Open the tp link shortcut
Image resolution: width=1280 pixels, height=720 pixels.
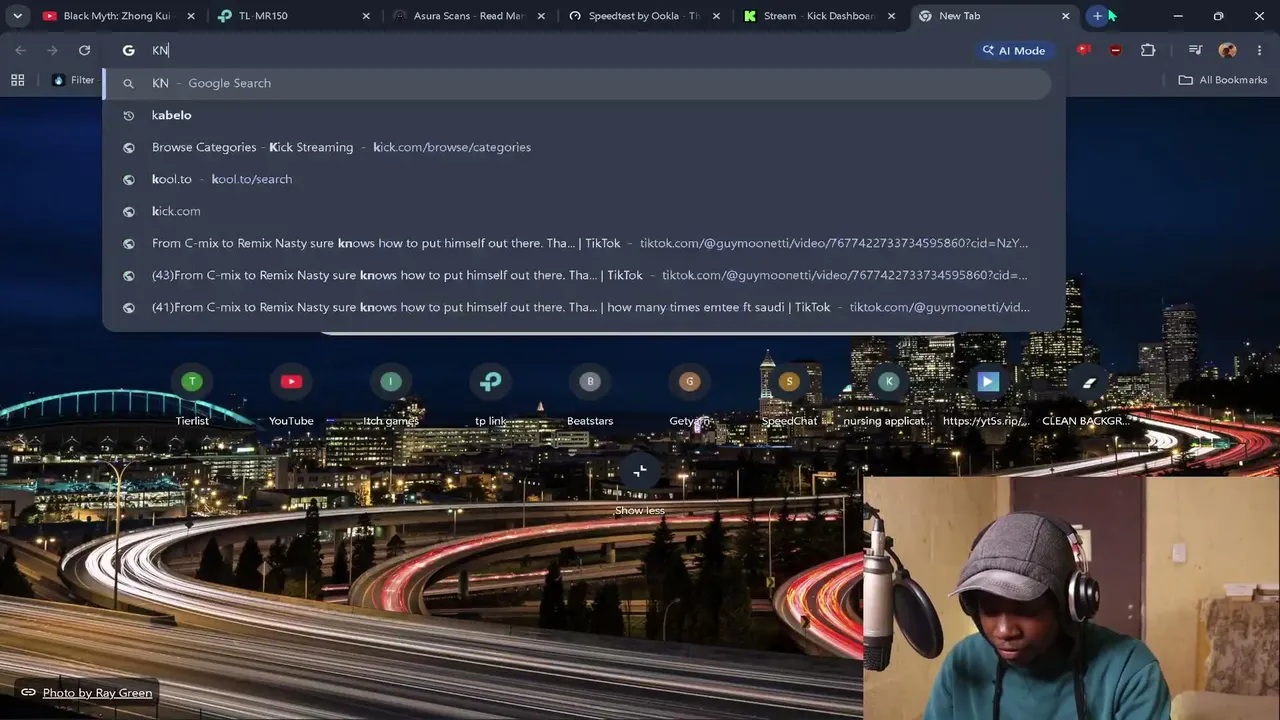[490, 397]
